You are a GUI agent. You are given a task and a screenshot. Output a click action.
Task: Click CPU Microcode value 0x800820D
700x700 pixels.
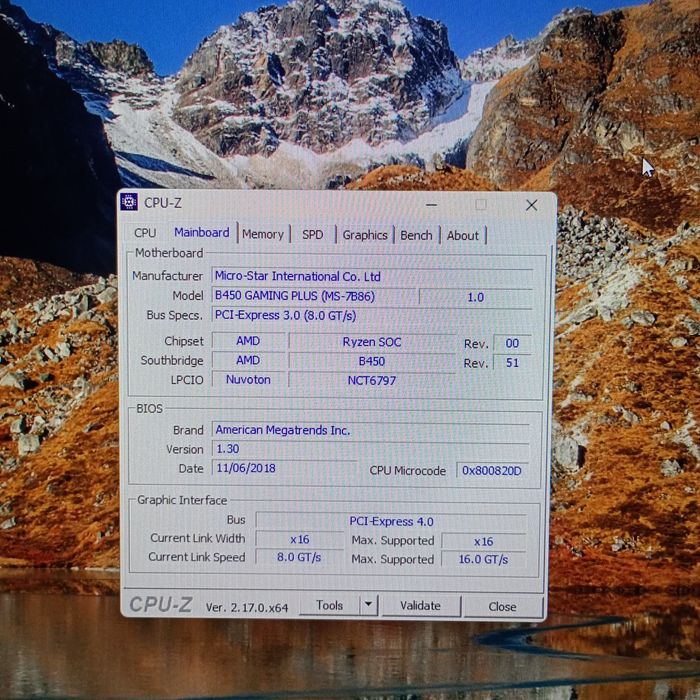(x=492, y=471)
